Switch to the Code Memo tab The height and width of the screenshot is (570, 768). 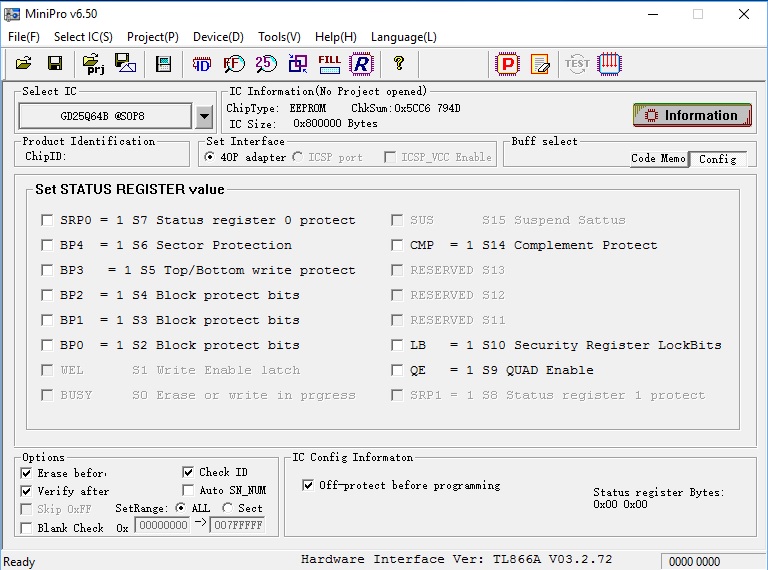(x=658, y=158)
